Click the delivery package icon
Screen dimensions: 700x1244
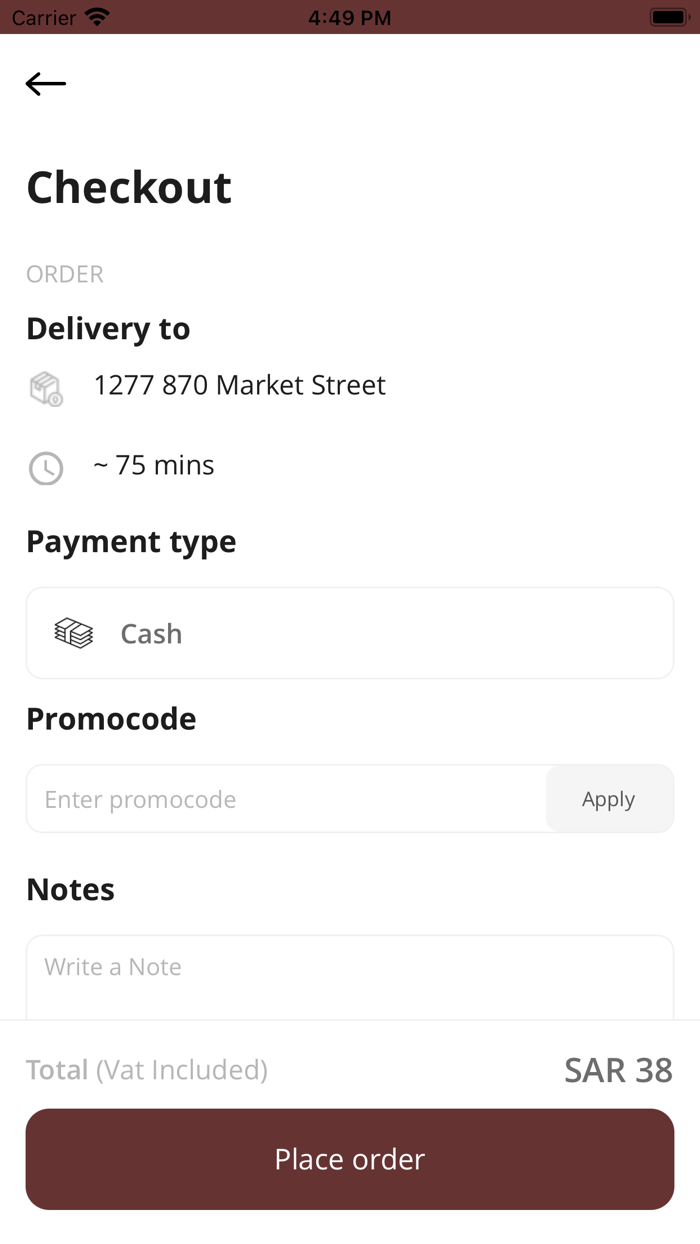46,388
